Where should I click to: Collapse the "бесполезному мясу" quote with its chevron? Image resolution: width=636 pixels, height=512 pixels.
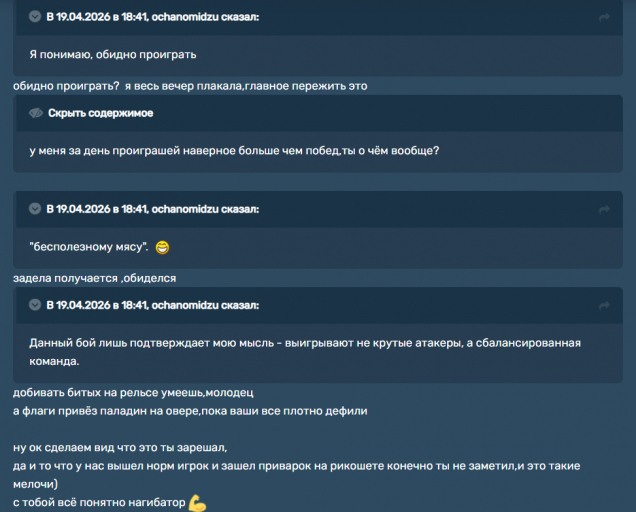35,209
